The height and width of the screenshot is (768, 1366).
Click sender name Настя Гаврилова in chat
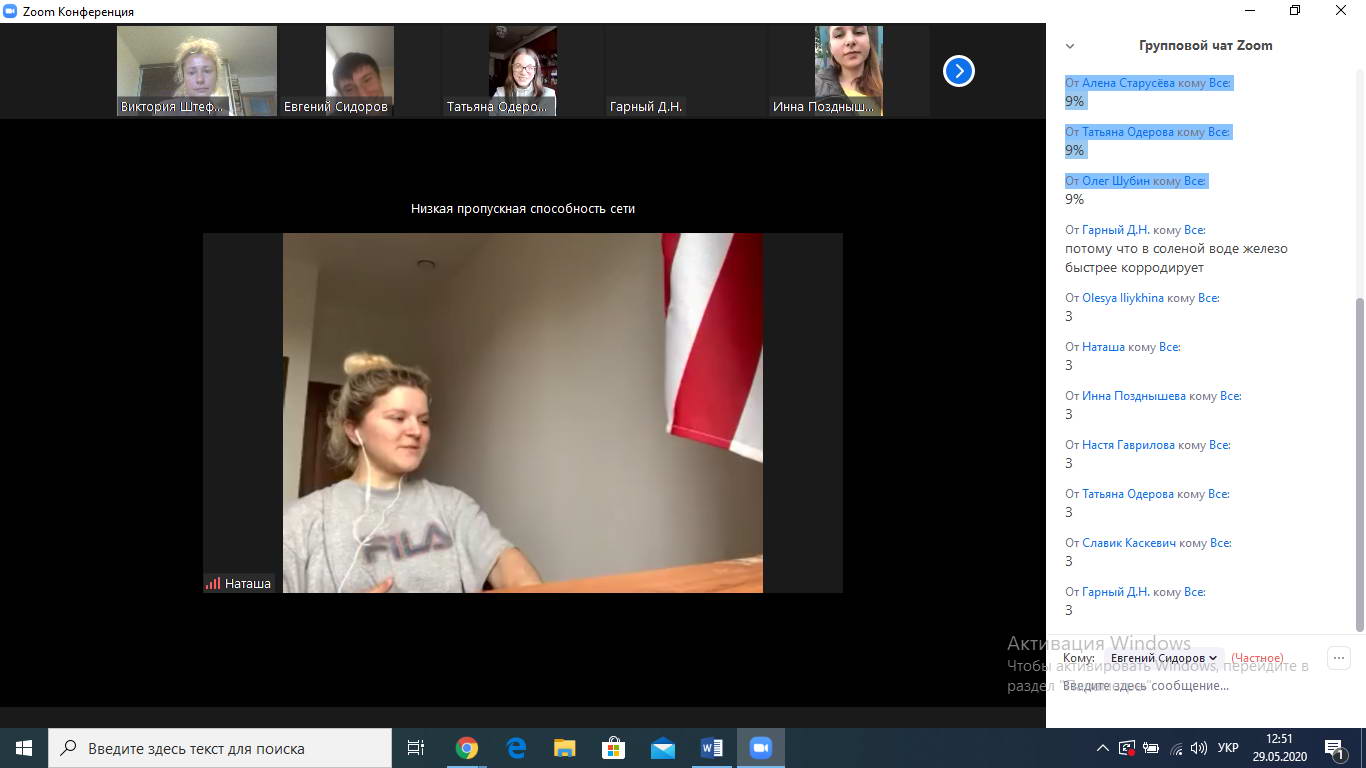pyautogui.click(x=1128, y=445)
